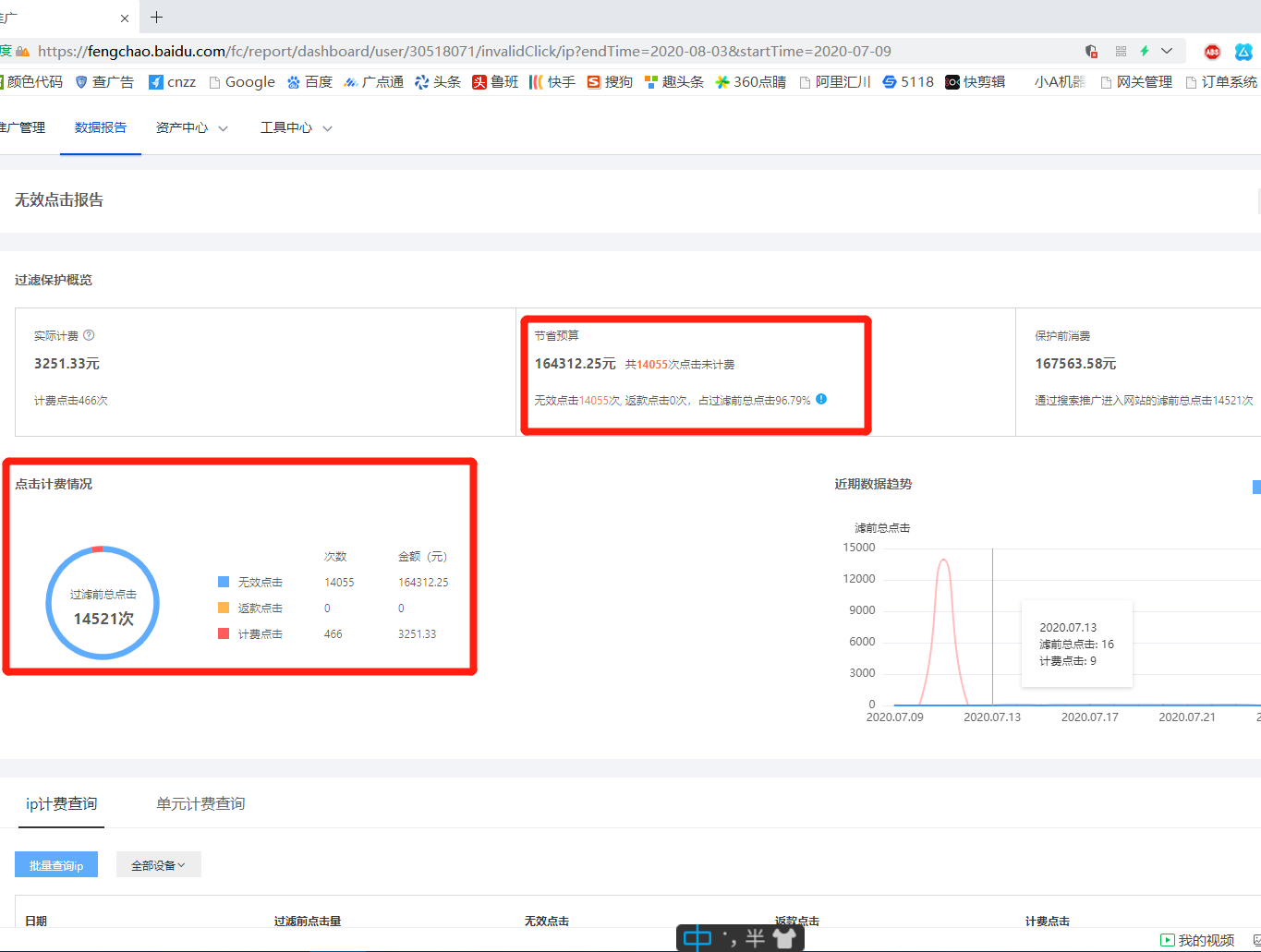This screenshot has height=952, width=1261.
Task: Switch to the 单元计费查询 tab
Action: (x=200, y=804)
